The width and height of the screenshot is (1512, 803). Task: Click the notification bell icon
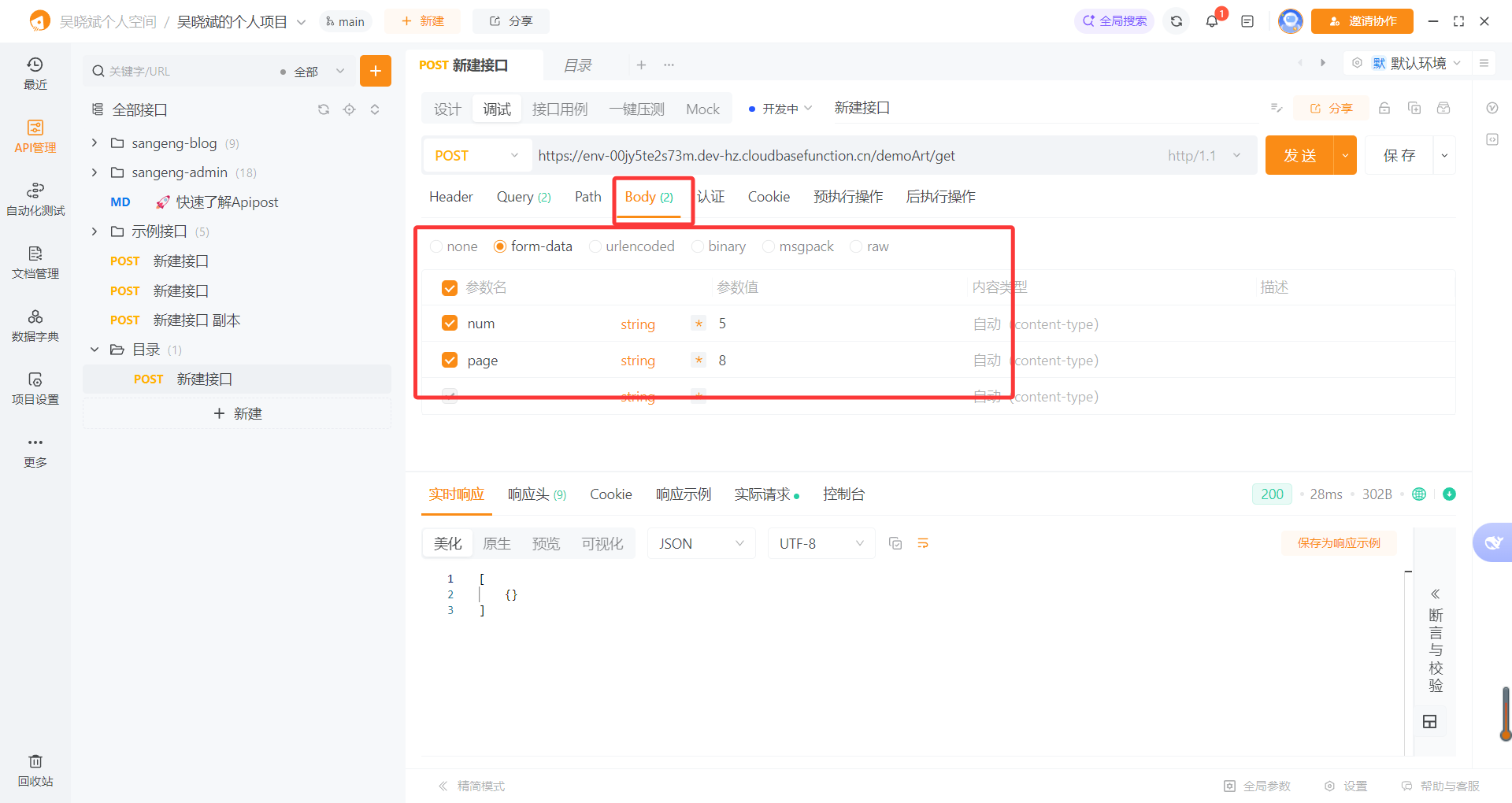(1212, 21)
